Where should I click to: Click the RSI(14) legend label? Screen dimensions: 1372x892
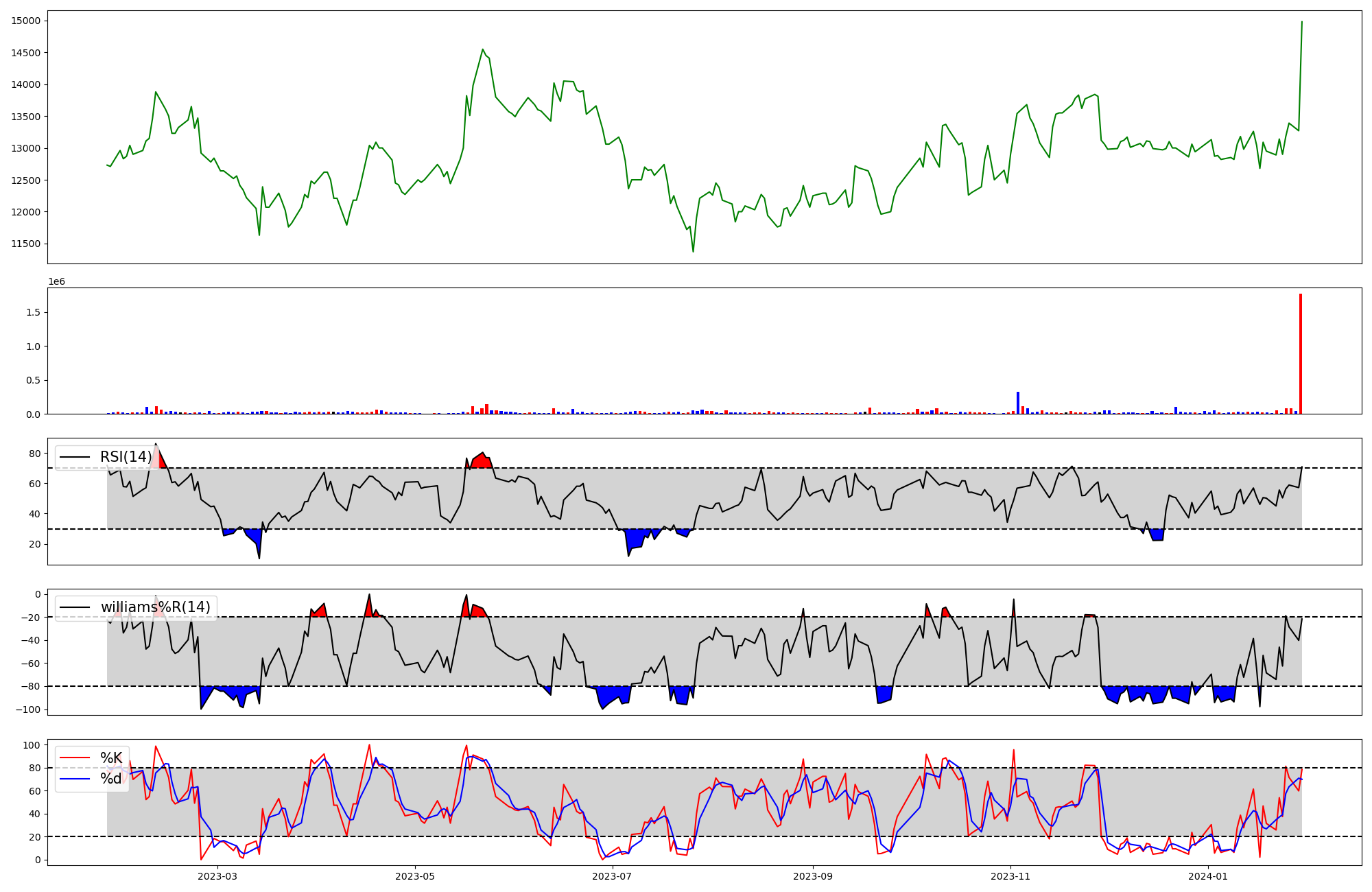click(x=126, y=457)
